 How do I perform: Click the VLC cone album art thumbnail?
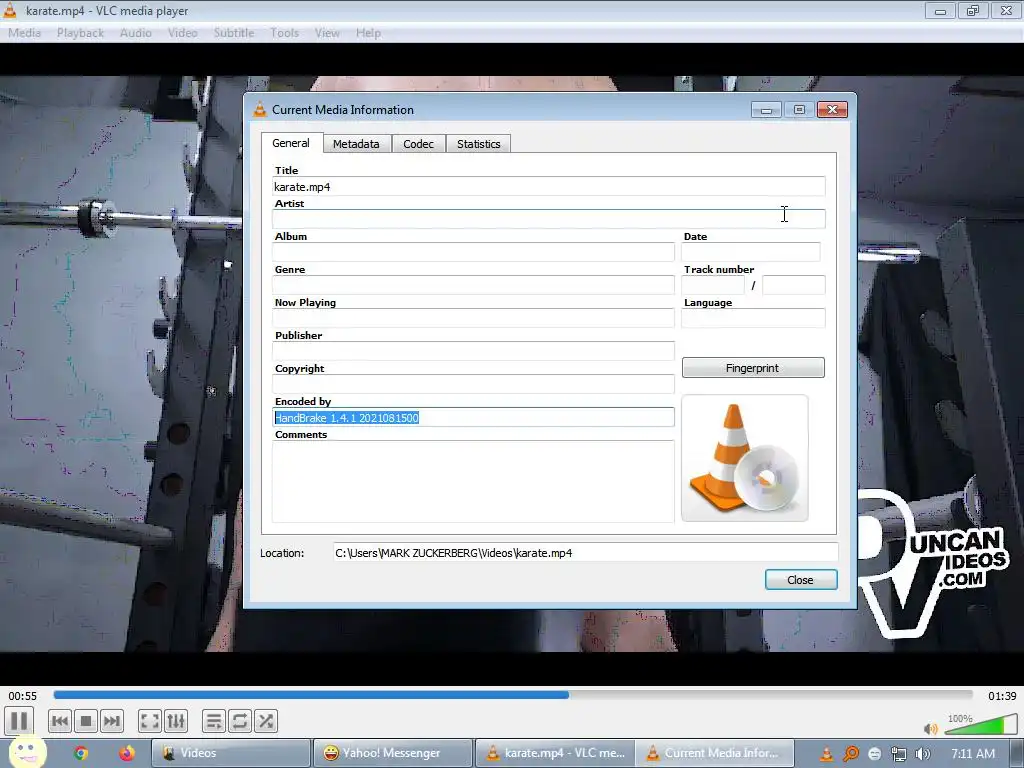pyautogui.click(x=745, y=458)
